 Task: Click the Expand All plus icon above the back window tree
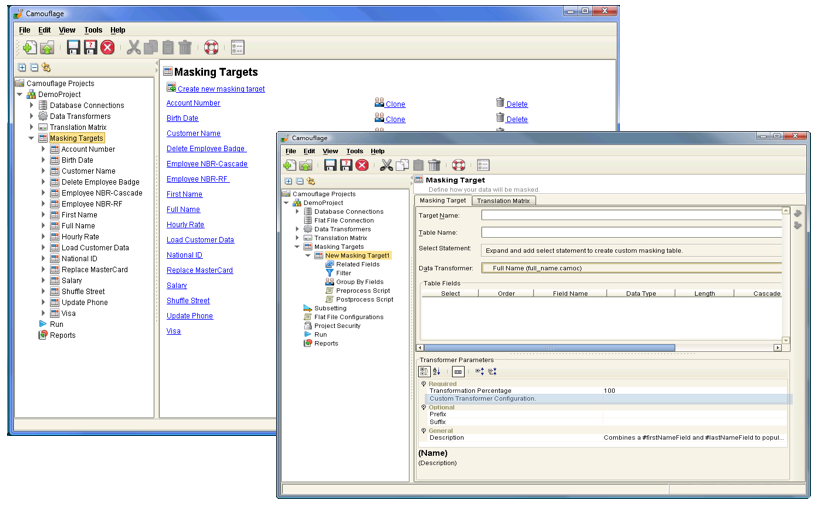click(x=22, y=67)
